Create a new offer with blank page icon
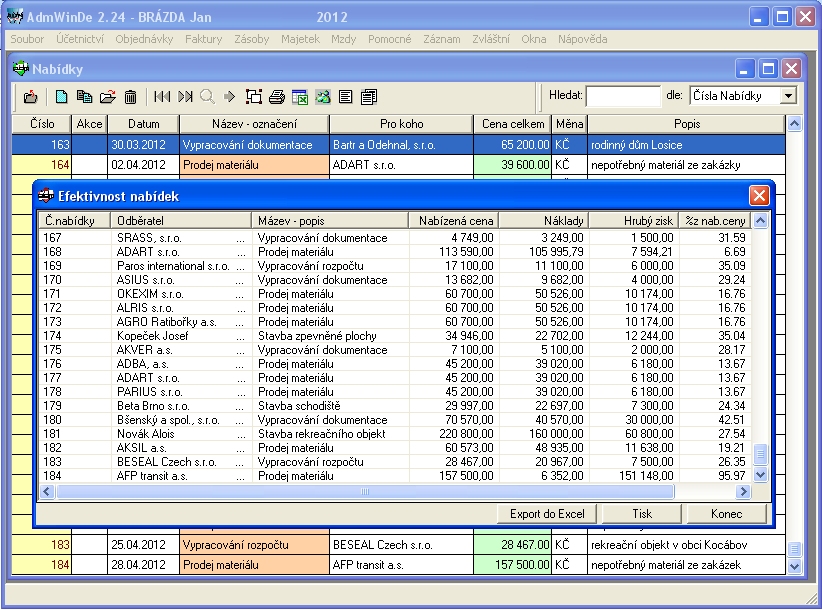The height and width of the screenshot is (610, 822). pos(61,97)
